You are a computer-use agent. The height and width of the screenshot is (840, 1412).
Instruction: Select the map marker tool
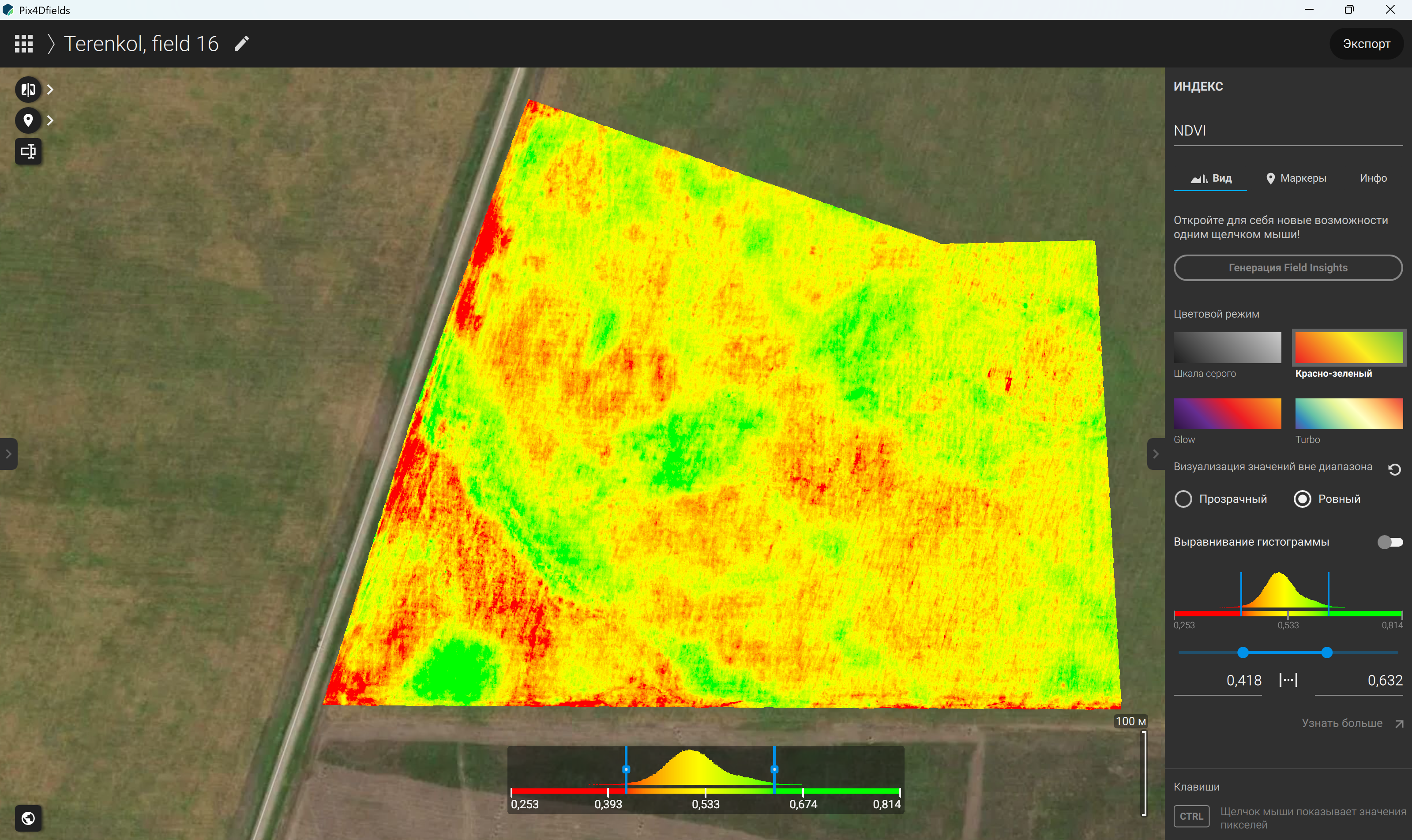point(28,120)
